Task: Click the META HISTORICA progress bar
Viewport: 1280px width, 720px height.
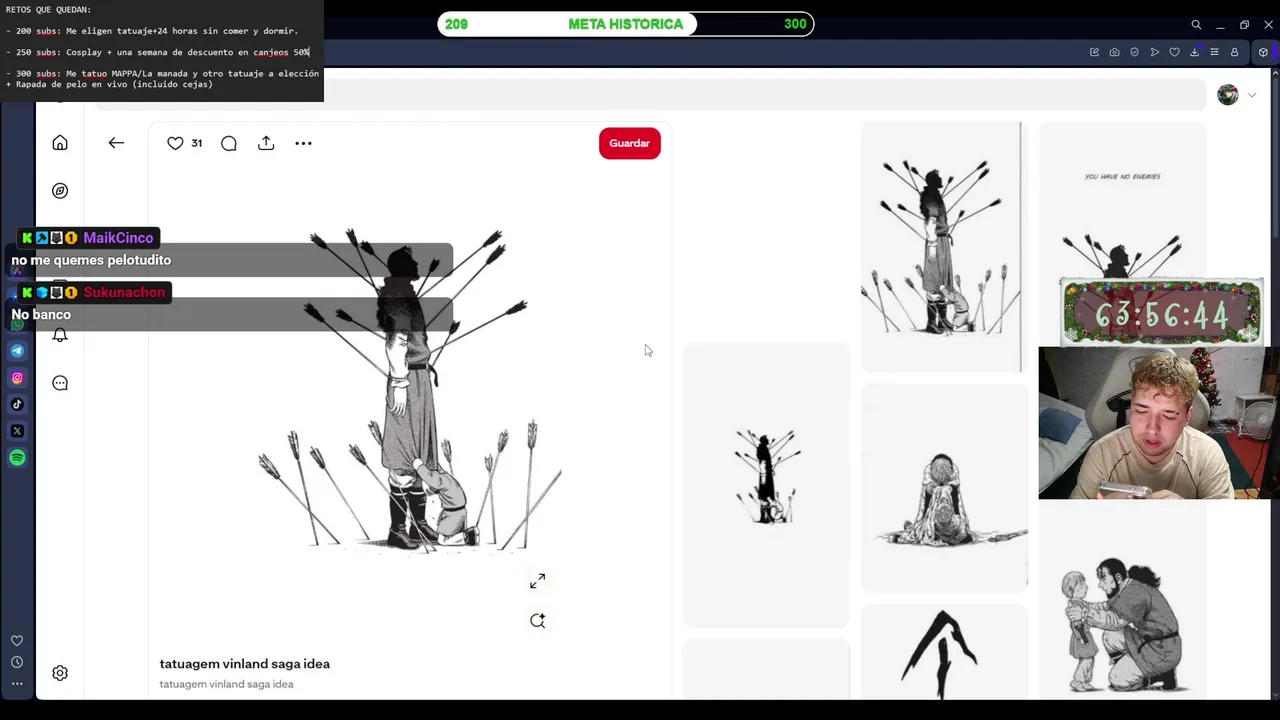Action: click(x=626, y=24)
